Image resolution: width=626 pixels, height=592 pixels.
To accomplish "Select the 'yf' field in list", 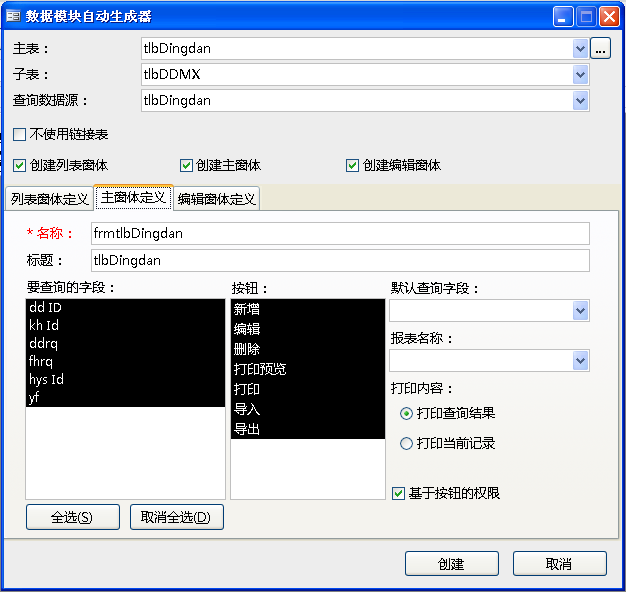I will (125, 397).
